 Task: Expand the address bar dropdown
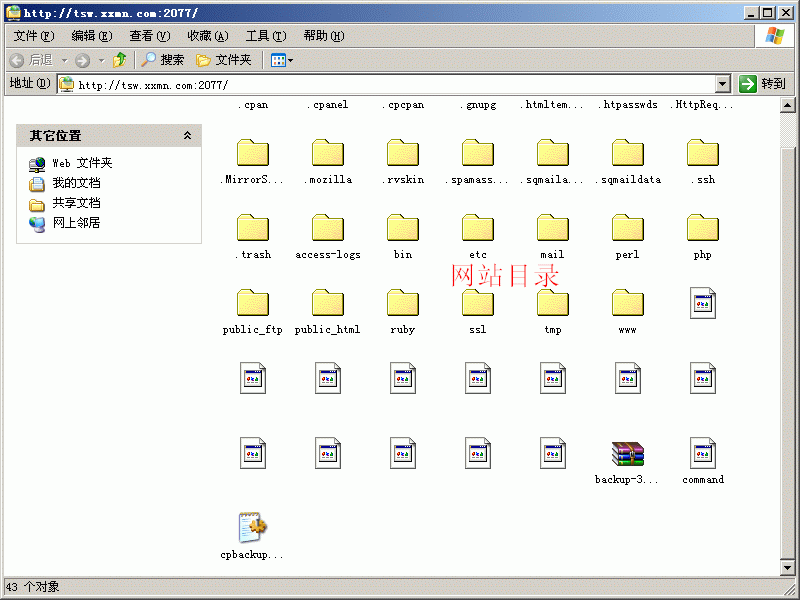coord(722,84)
